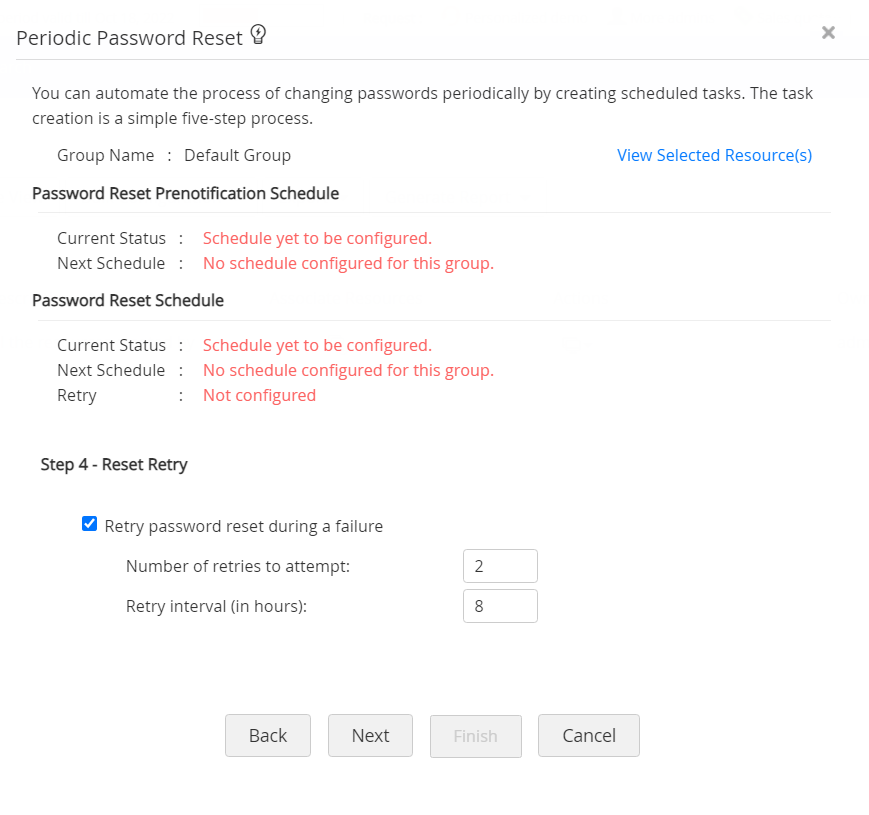
Task: Click the Password Reset Schedule heading
Action: (128, 300)
